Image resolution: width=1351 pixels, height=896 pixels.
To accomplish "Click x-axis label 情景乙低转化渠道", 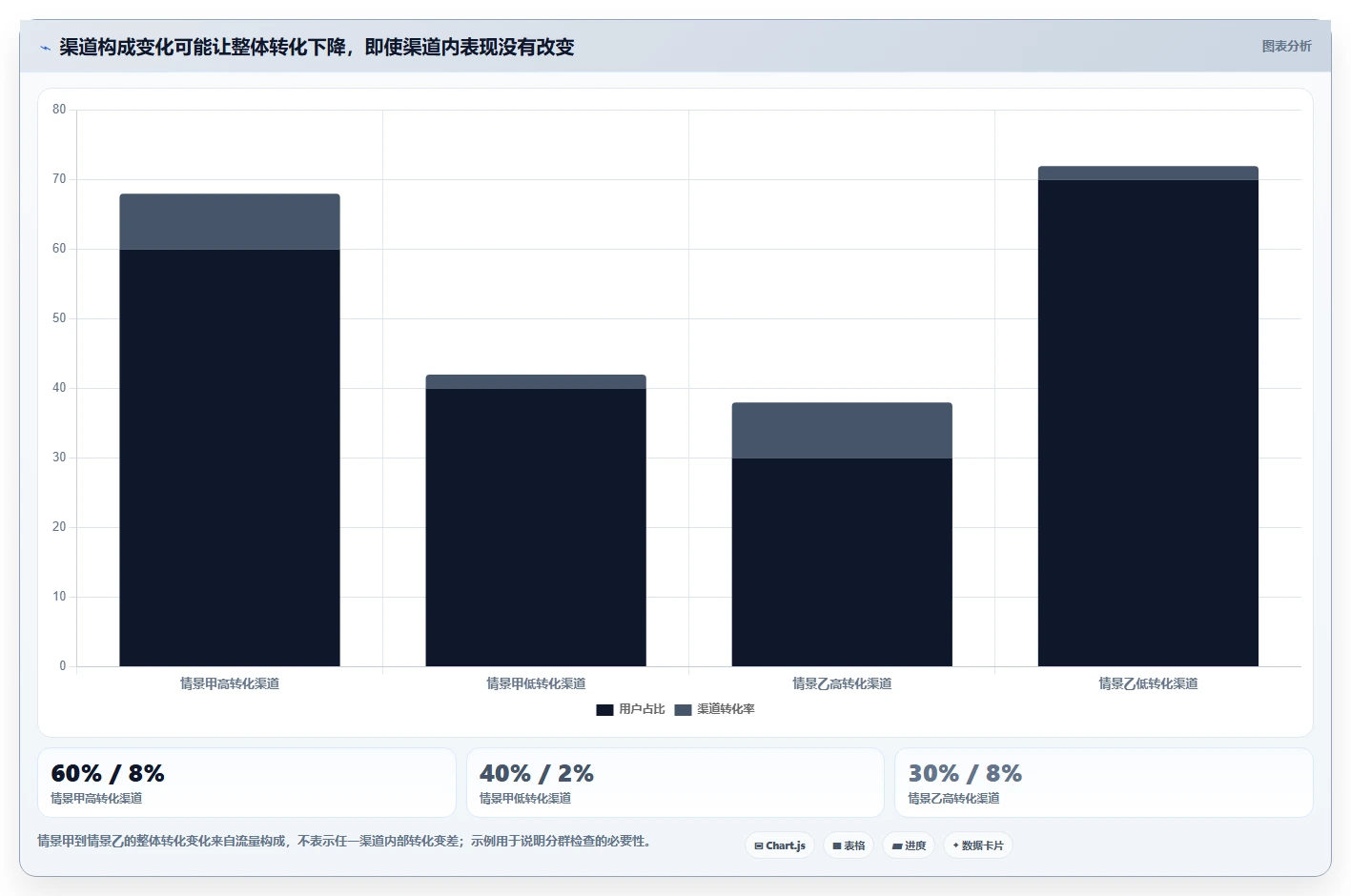I will [1148, 683].
